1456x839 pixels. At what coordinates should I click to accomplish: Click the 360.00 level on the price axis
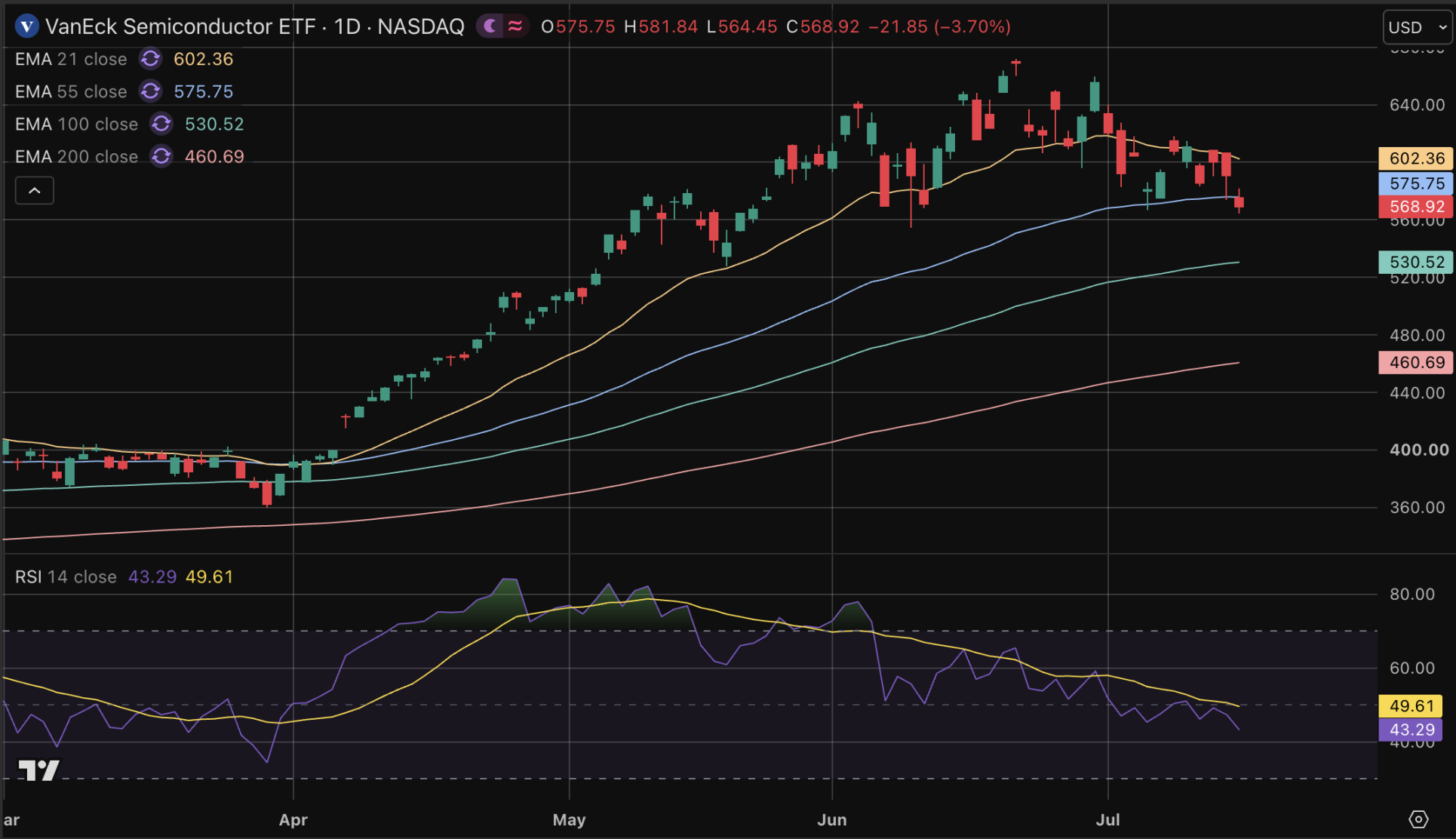point(1418,507)
